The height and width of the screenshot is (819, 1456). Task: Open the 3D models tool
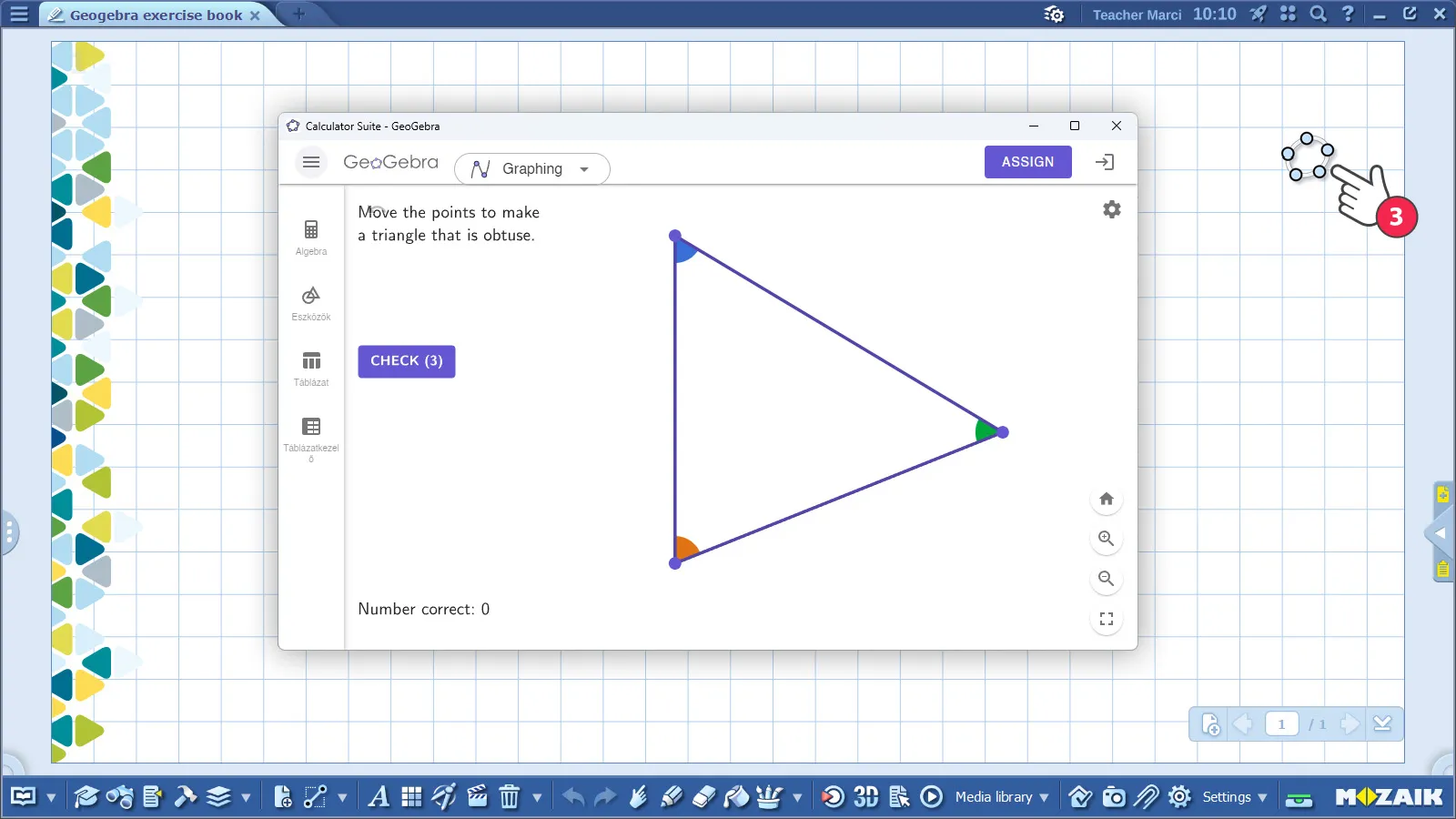[865, 797]
